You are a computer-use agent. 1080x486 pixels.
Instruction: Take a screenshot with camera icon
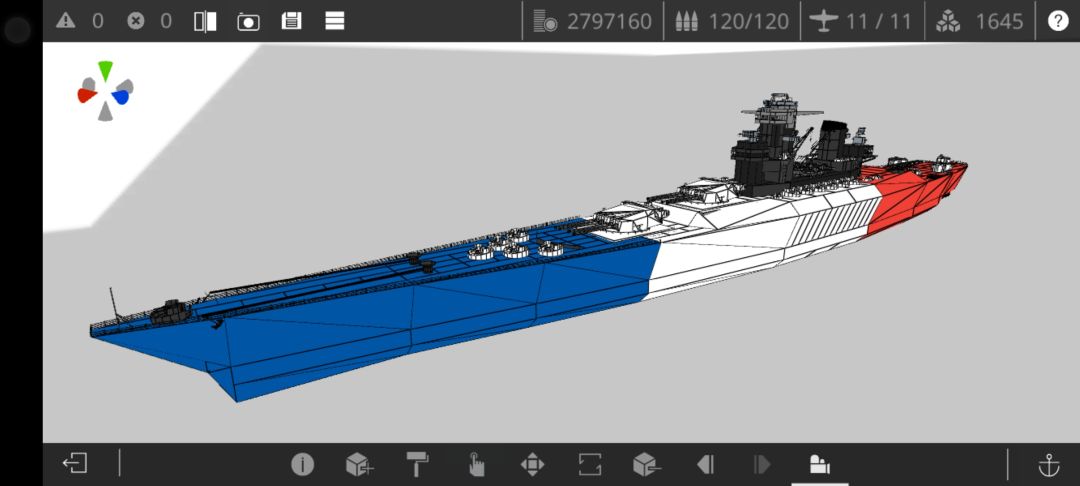[249, 21]
